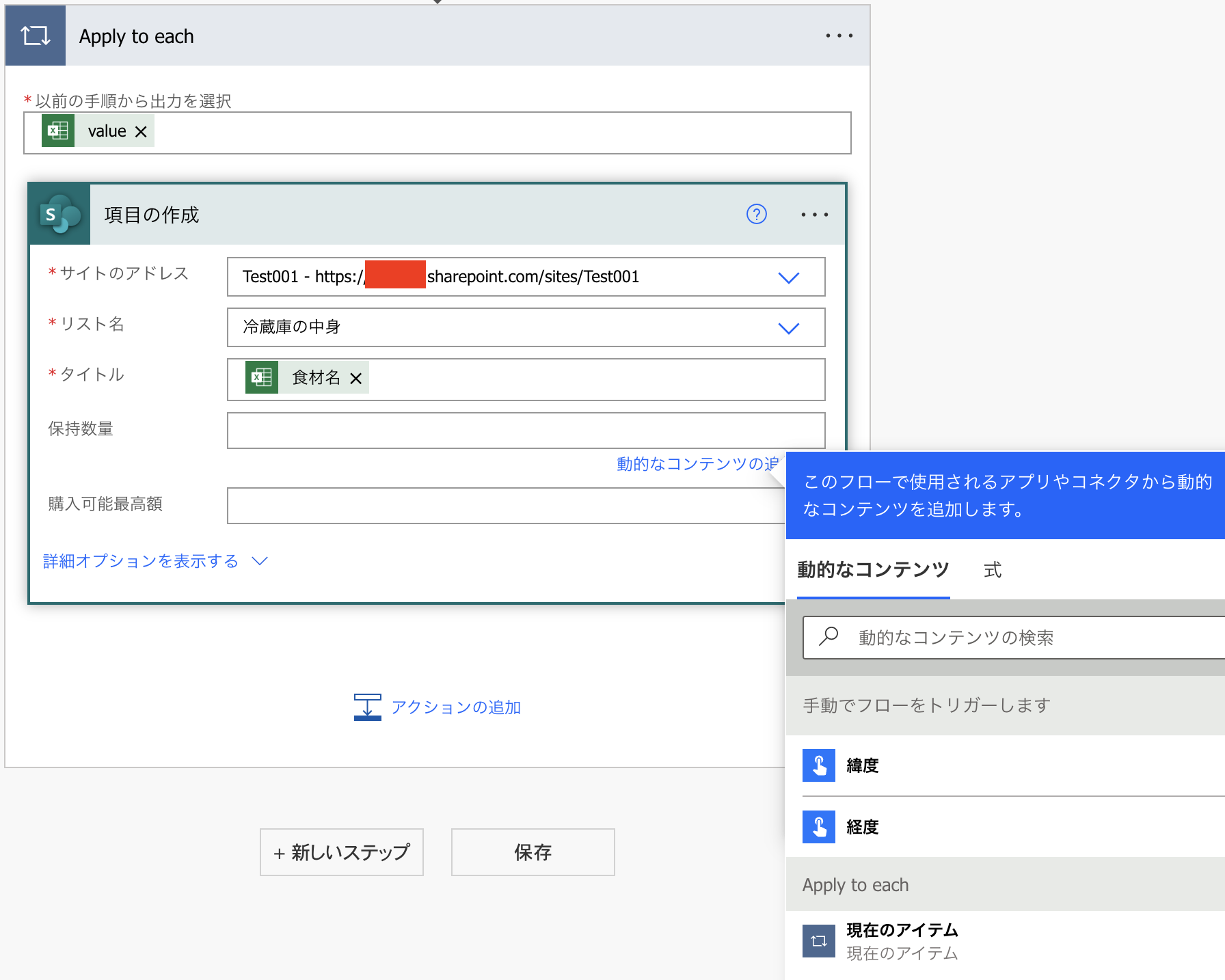This screenshot has width=1225, height=980.
Task: Click the 項目の作成 action title
Action: [152, 215]
